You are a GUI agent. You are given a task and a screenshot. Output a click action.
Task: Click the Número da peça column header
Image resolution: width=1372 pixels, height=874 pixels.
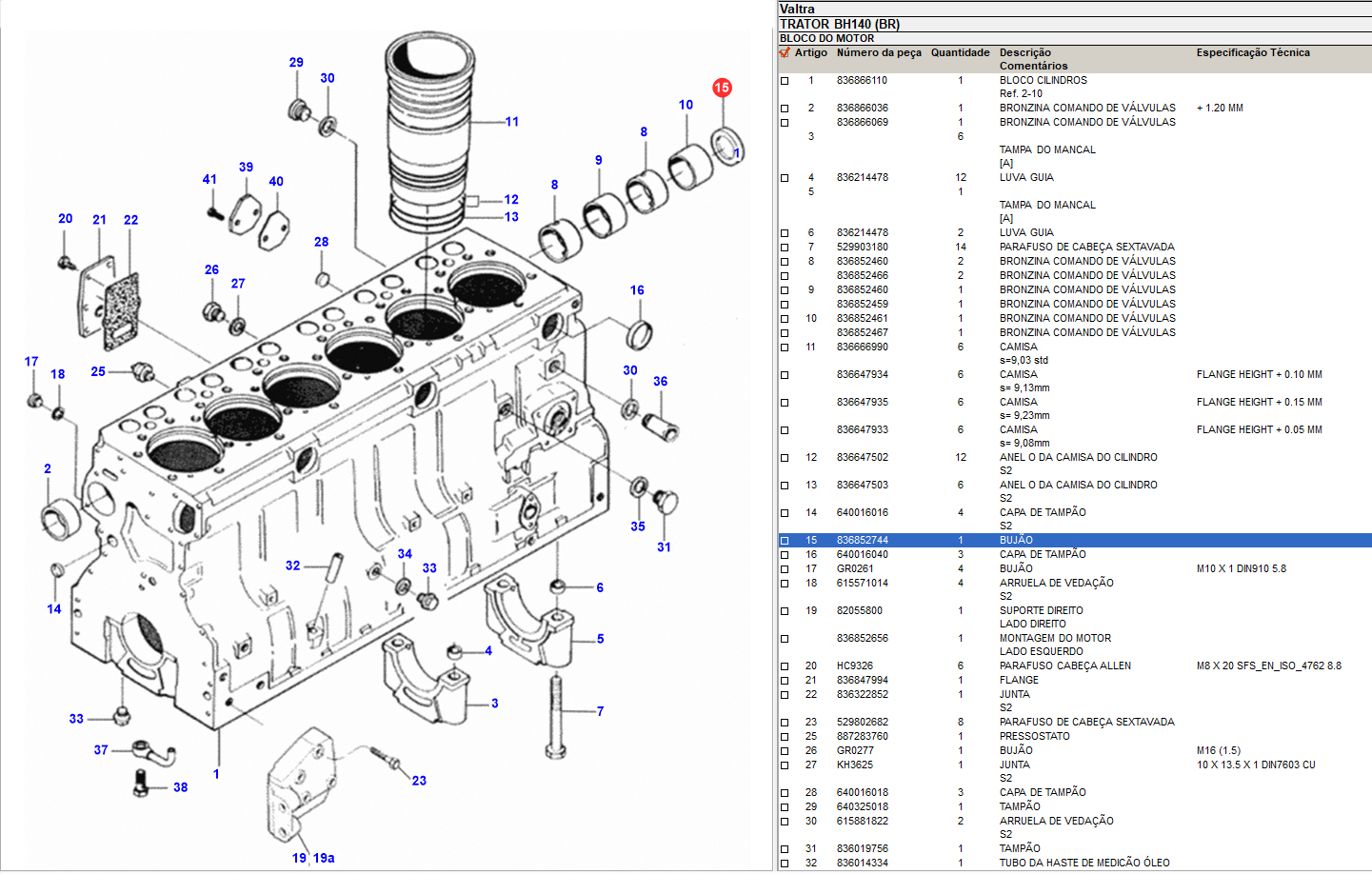point(878,53)
